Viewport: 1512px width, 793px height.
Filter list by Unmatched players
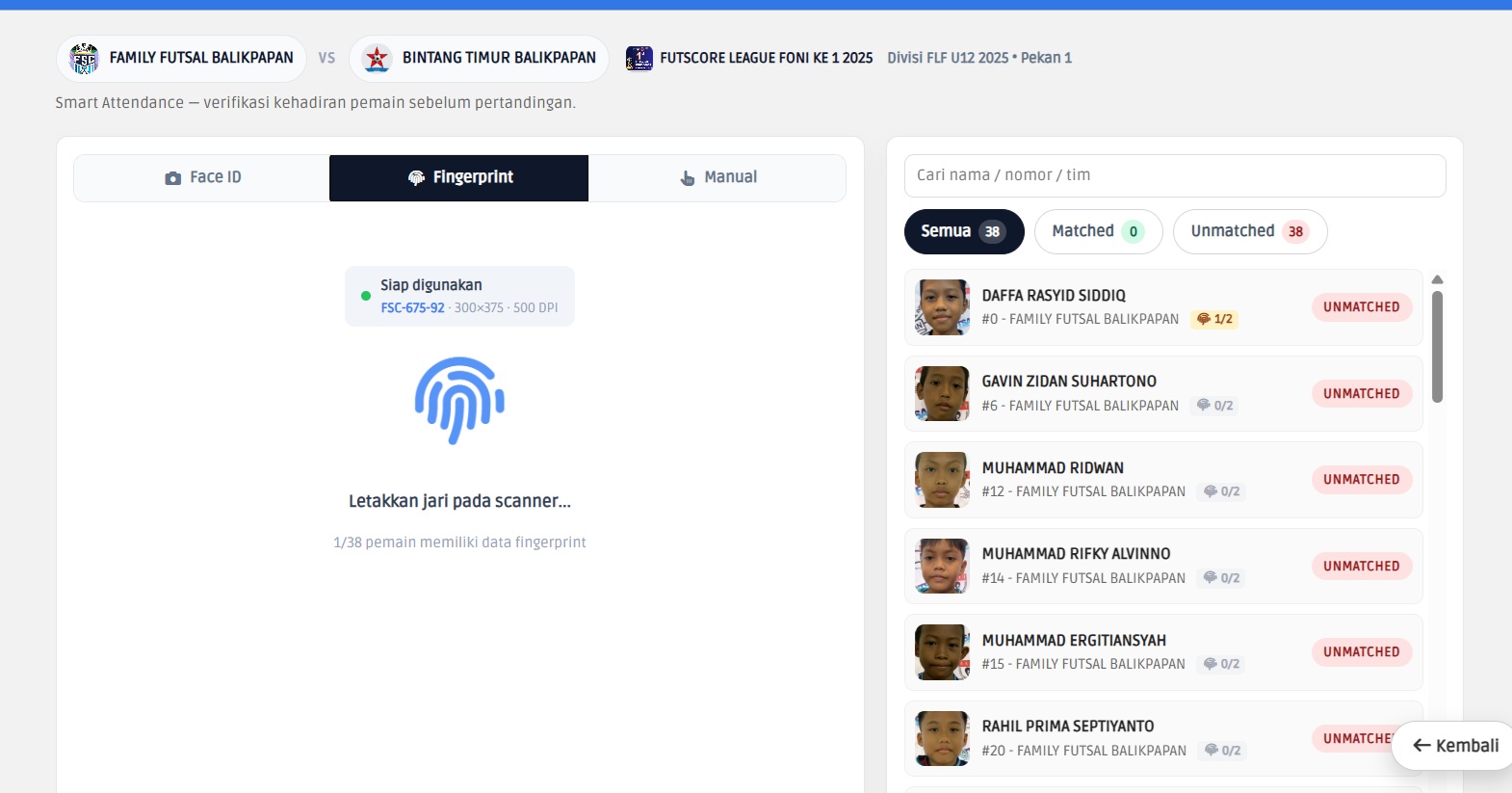coord(1249,231)
